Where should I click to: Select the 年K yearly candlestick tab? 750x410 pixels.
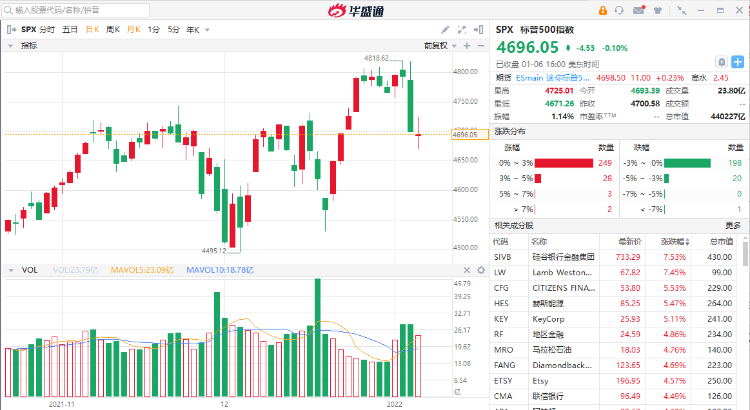point(193,30)
